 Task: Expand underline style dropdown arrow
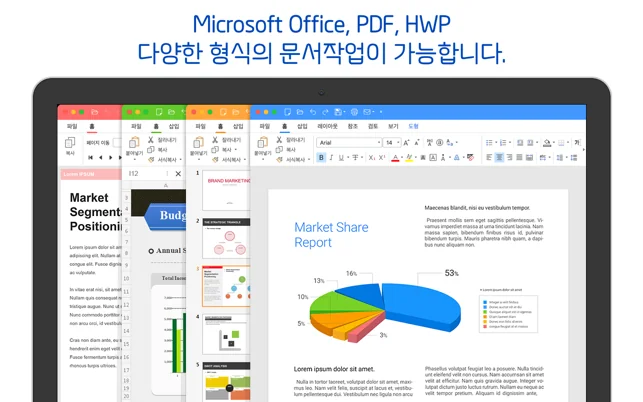[x=348, y=158]
